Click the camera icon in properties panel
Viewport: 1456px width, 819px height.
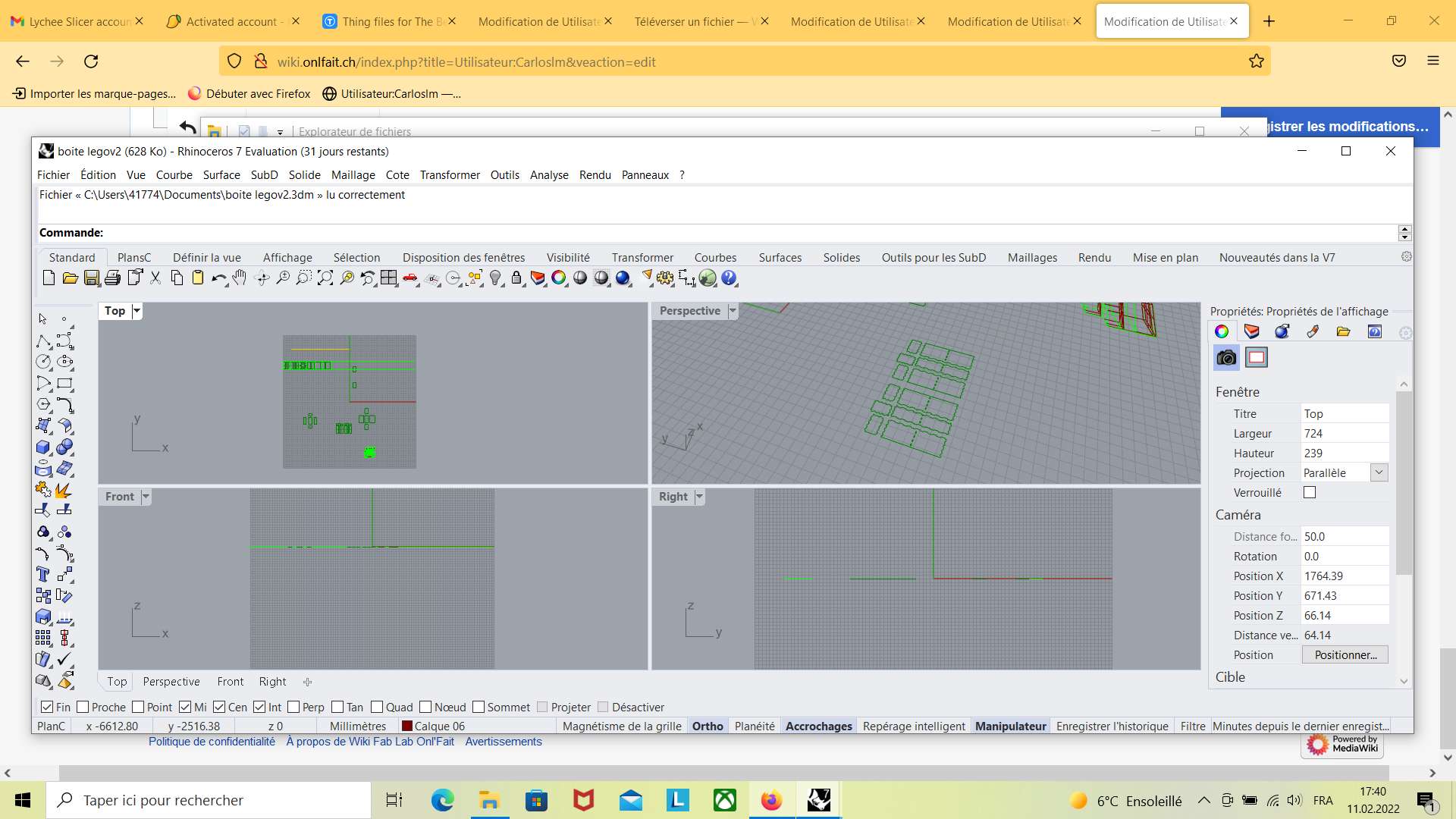coord(1226,358)
